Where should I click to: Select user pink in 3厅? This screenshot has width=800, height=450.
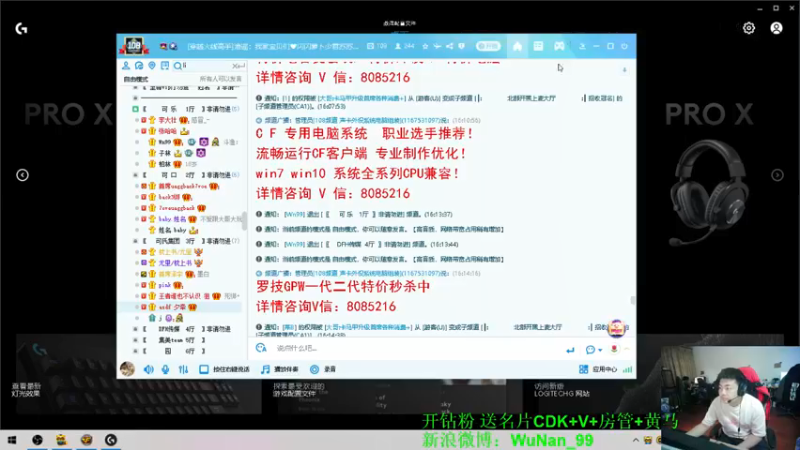164,285
